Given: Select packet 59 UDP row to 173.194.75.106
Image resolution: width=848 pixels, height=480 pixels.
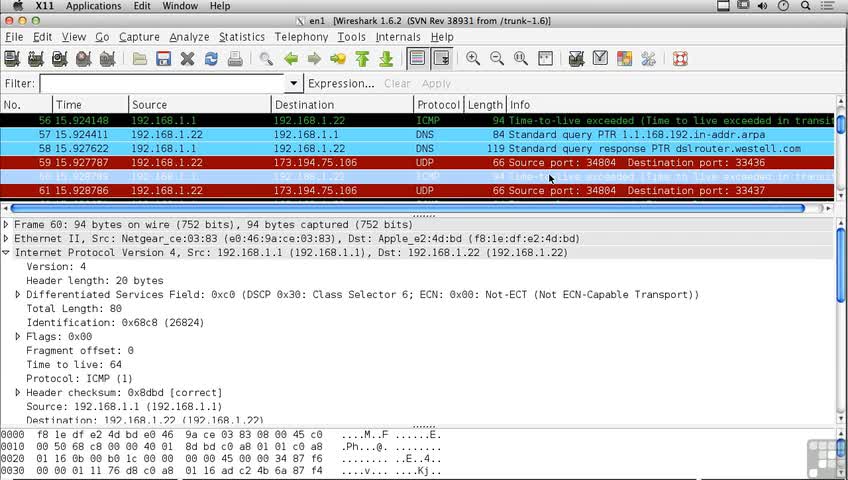Looking at the screenshot, I should [418, 163].
